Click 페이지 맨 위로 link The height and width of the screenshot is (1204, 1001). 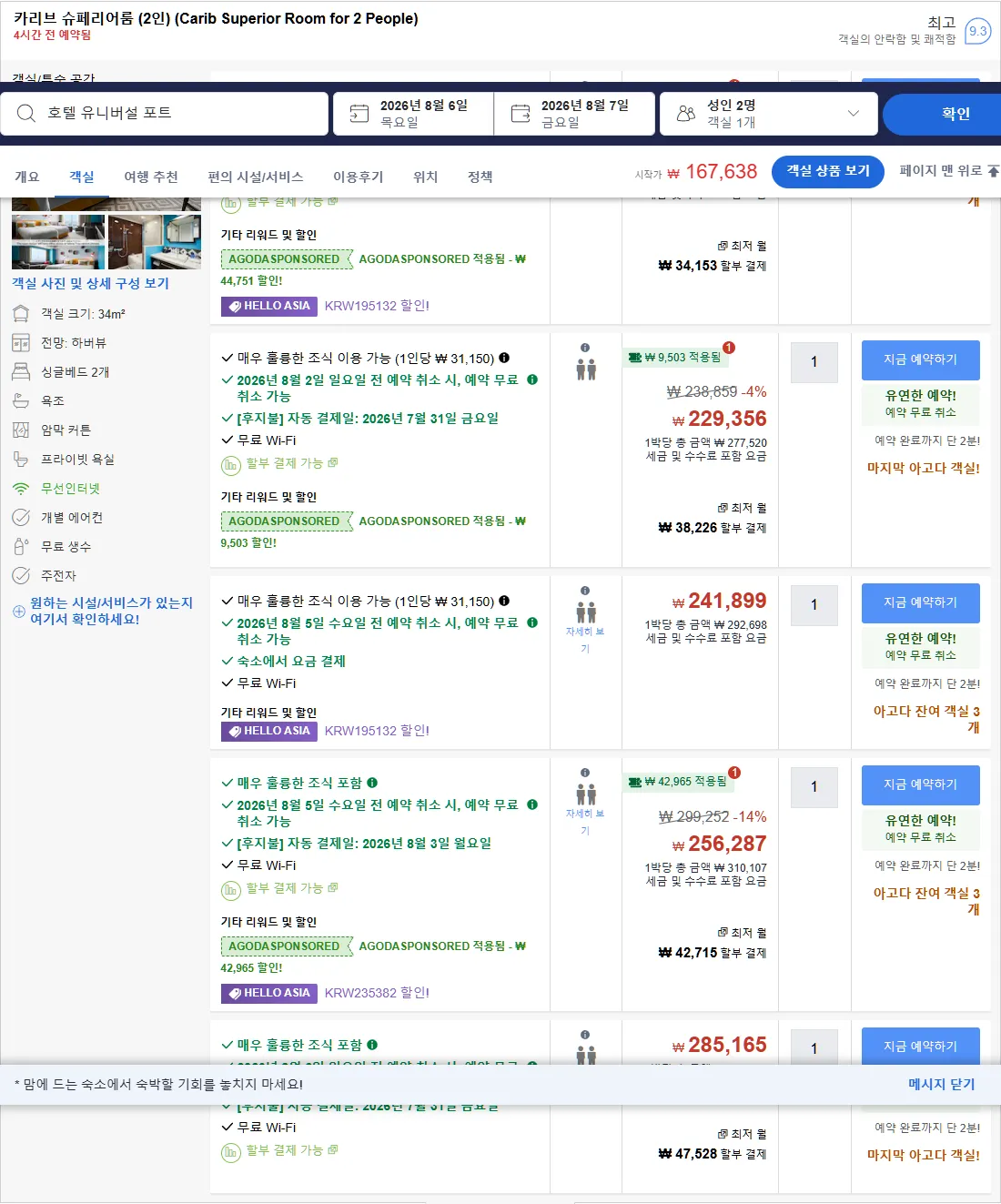tap(949, 171)
